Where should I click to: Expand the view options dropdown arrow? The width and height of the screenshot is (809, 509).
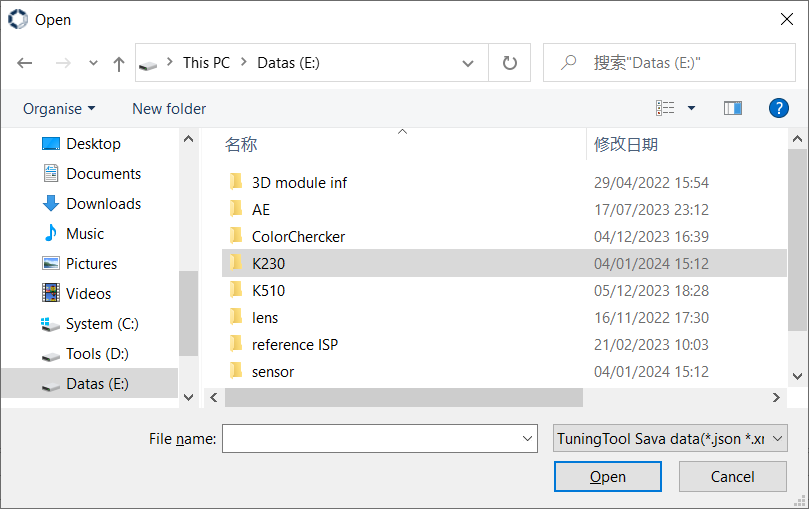click(691, 108)
